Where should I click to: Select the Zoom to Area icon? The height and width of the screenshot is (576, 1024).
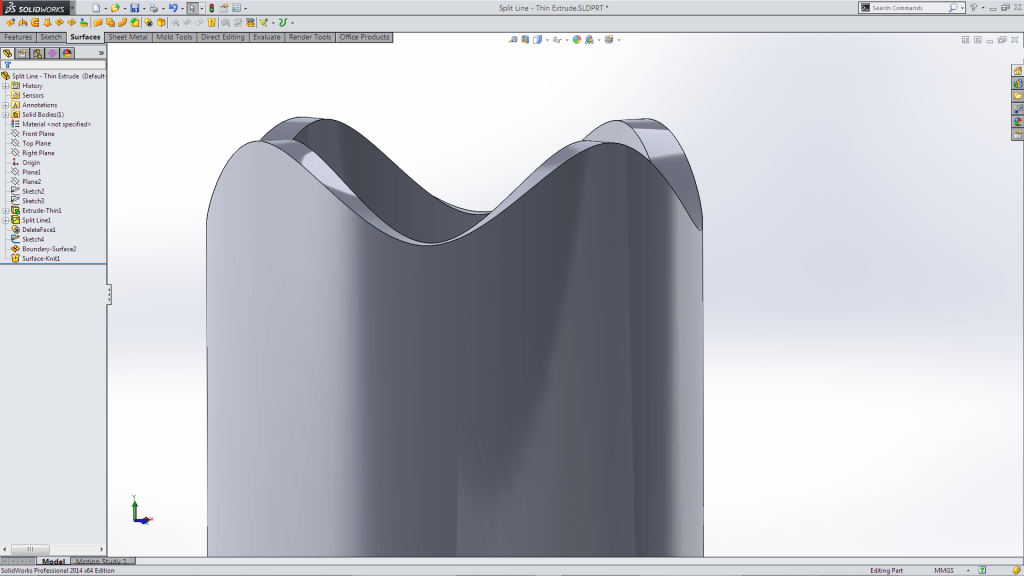[x=513, y=41]
